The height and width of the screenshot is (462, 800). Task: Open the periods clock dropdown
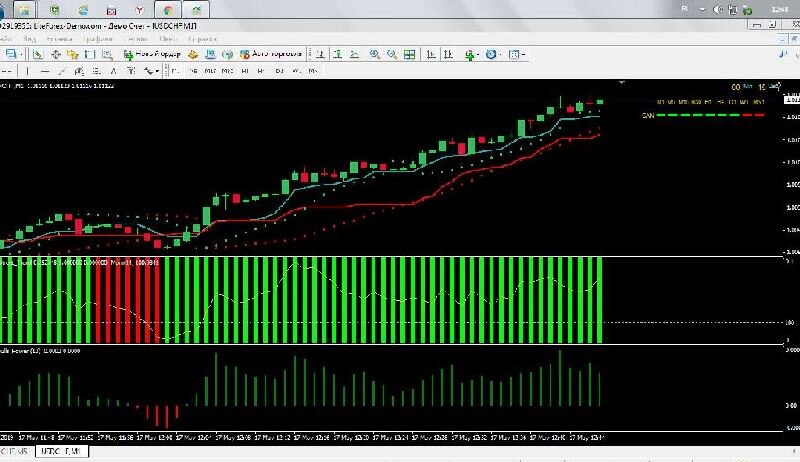click(x=492, y=54)
